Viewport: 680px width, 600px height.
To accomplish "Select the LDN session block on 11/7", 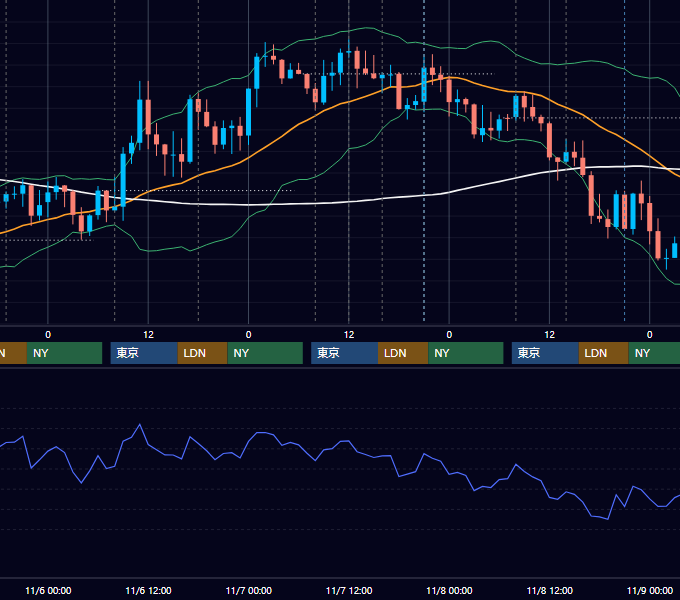I will (x=403, y=353).
